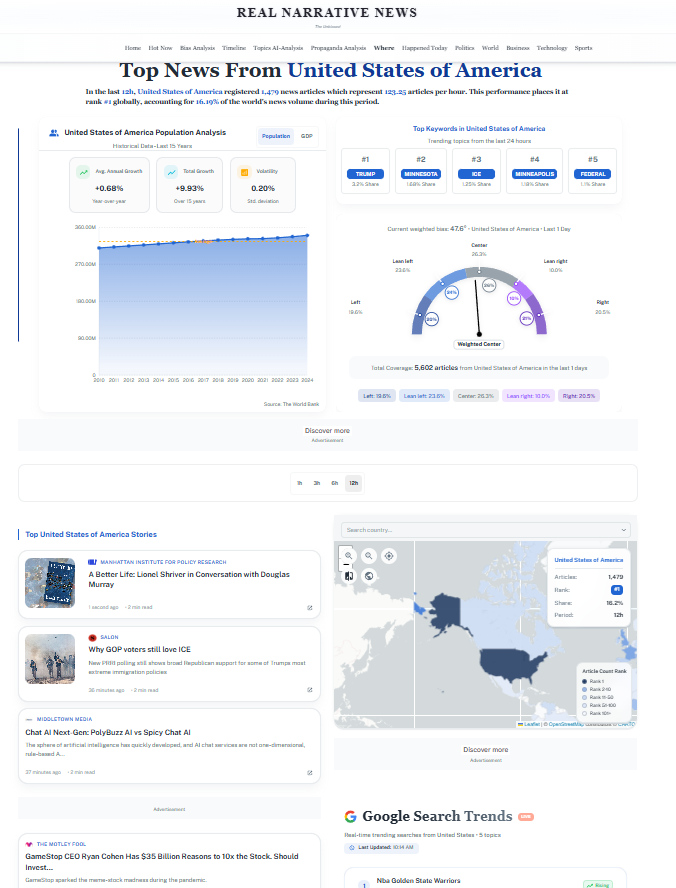Select the 12h time period

point(354,483)
